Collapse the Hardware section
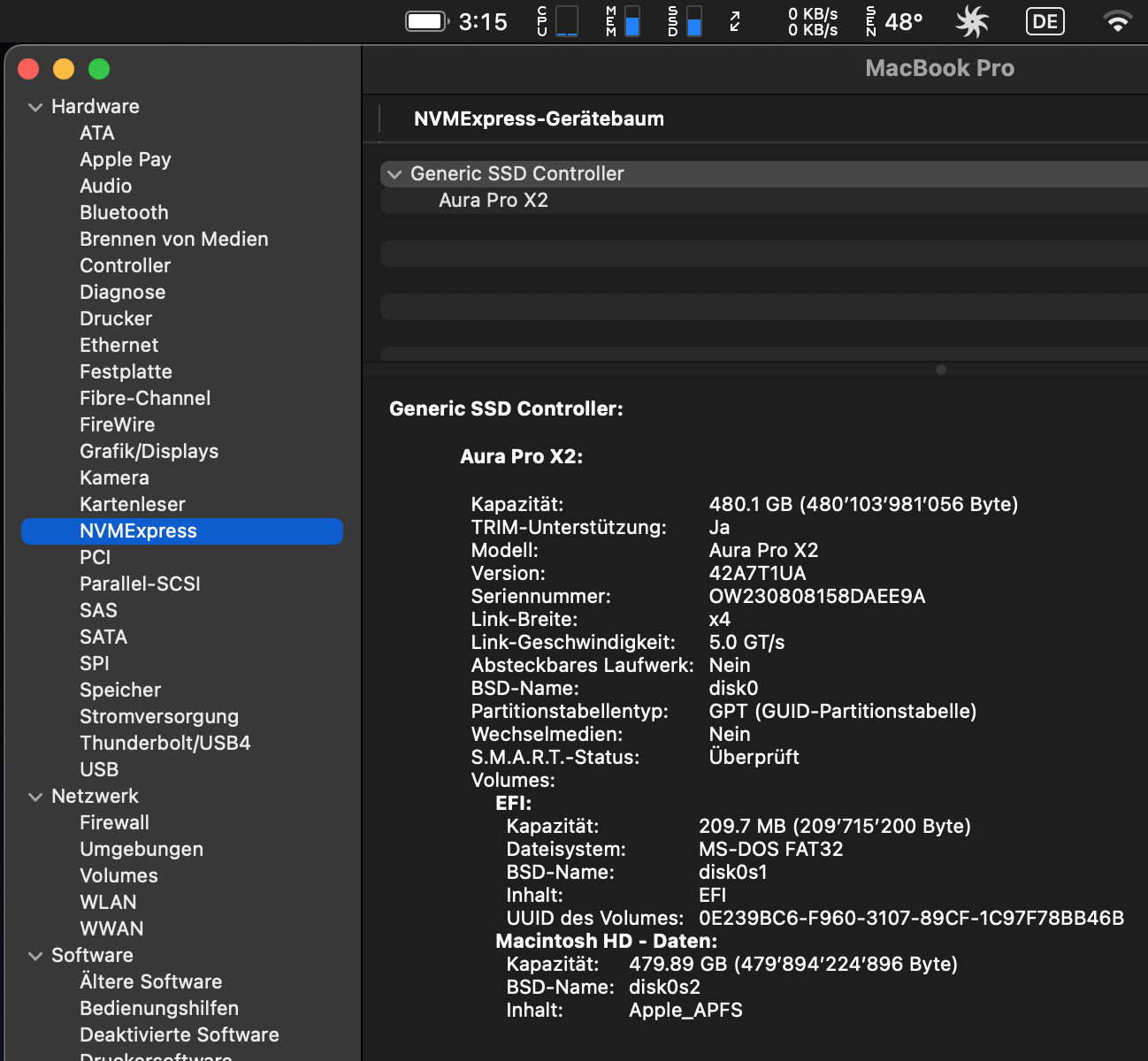The height and width of the screenshot is (1061, 1148). point(35,107)
